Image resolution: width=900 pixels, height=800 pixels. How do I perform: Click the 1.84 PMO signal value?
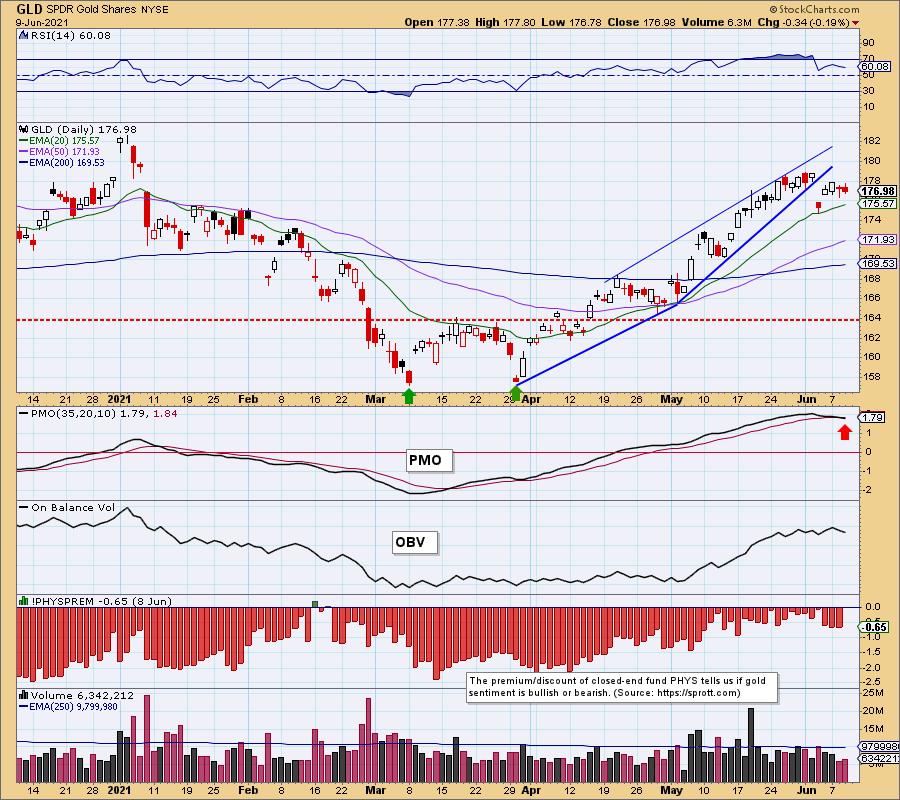pos(165,413)
